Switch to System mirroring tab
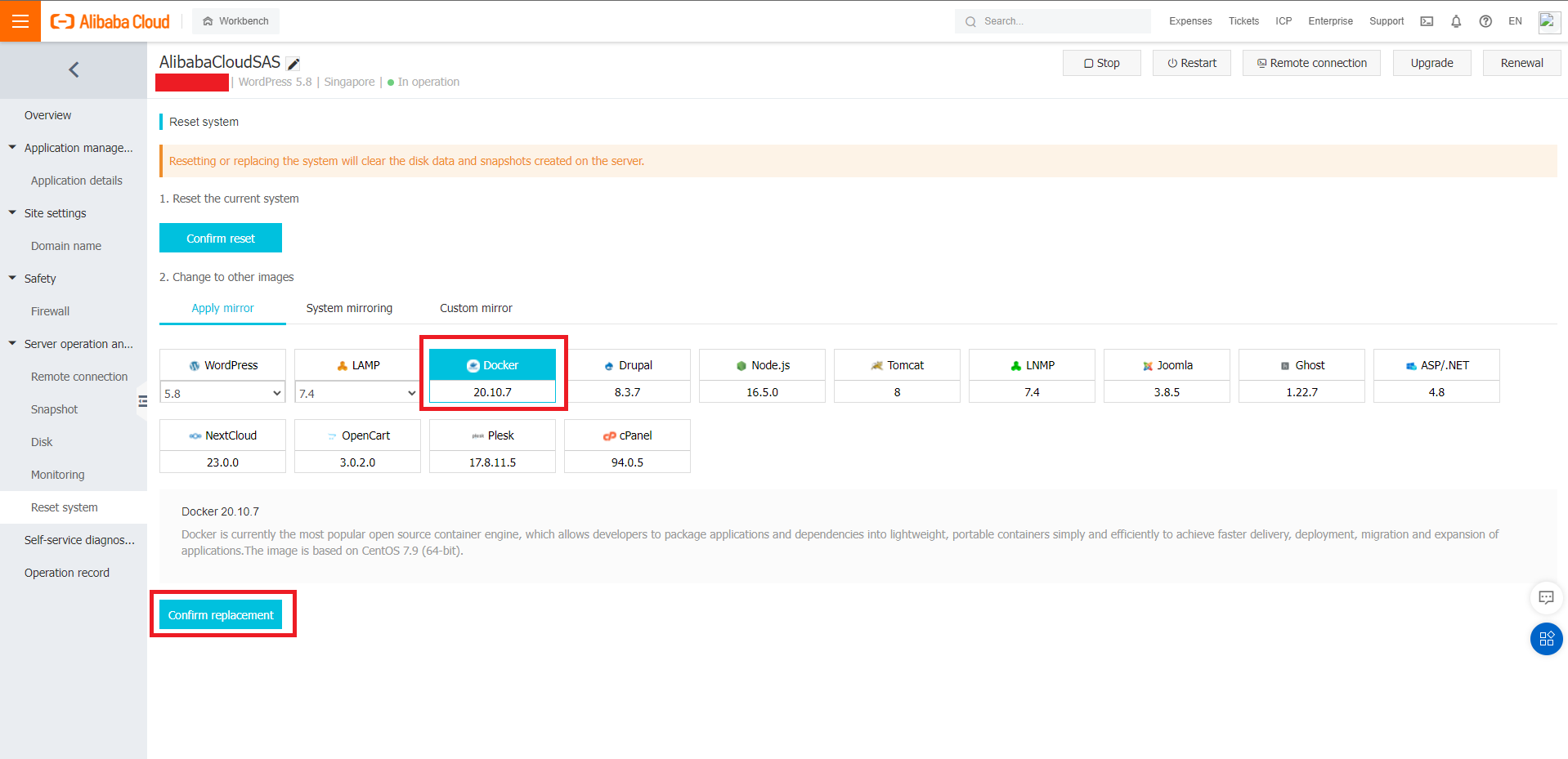Viewport: 1568px width, 759px height. coord(349,308)
